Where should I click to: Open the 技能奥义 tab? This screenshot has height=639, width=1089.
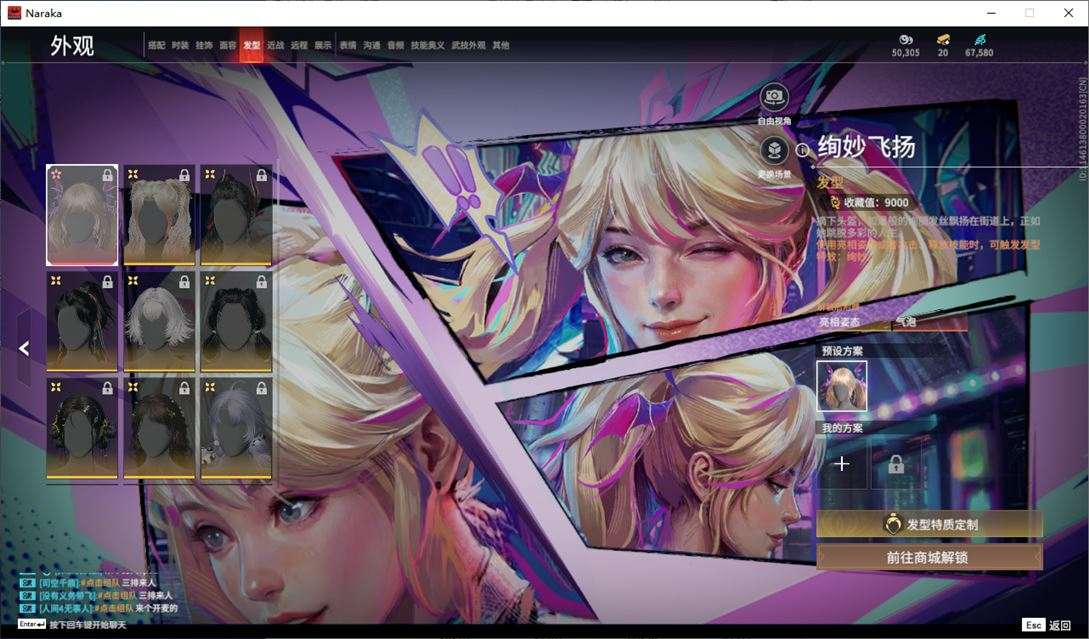pyautogui.click(x=428, y=45)
